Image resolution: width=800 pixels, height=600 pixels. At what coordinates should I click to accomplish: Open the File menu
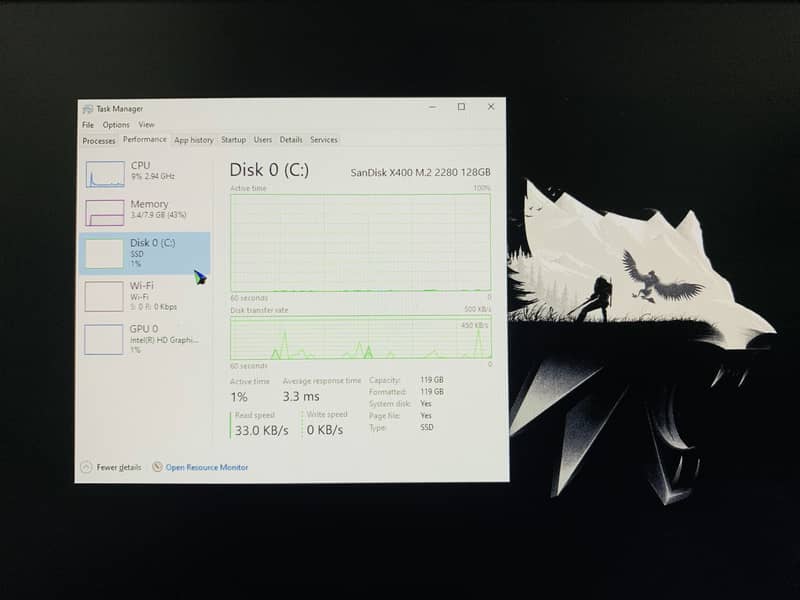pos(88,124)
